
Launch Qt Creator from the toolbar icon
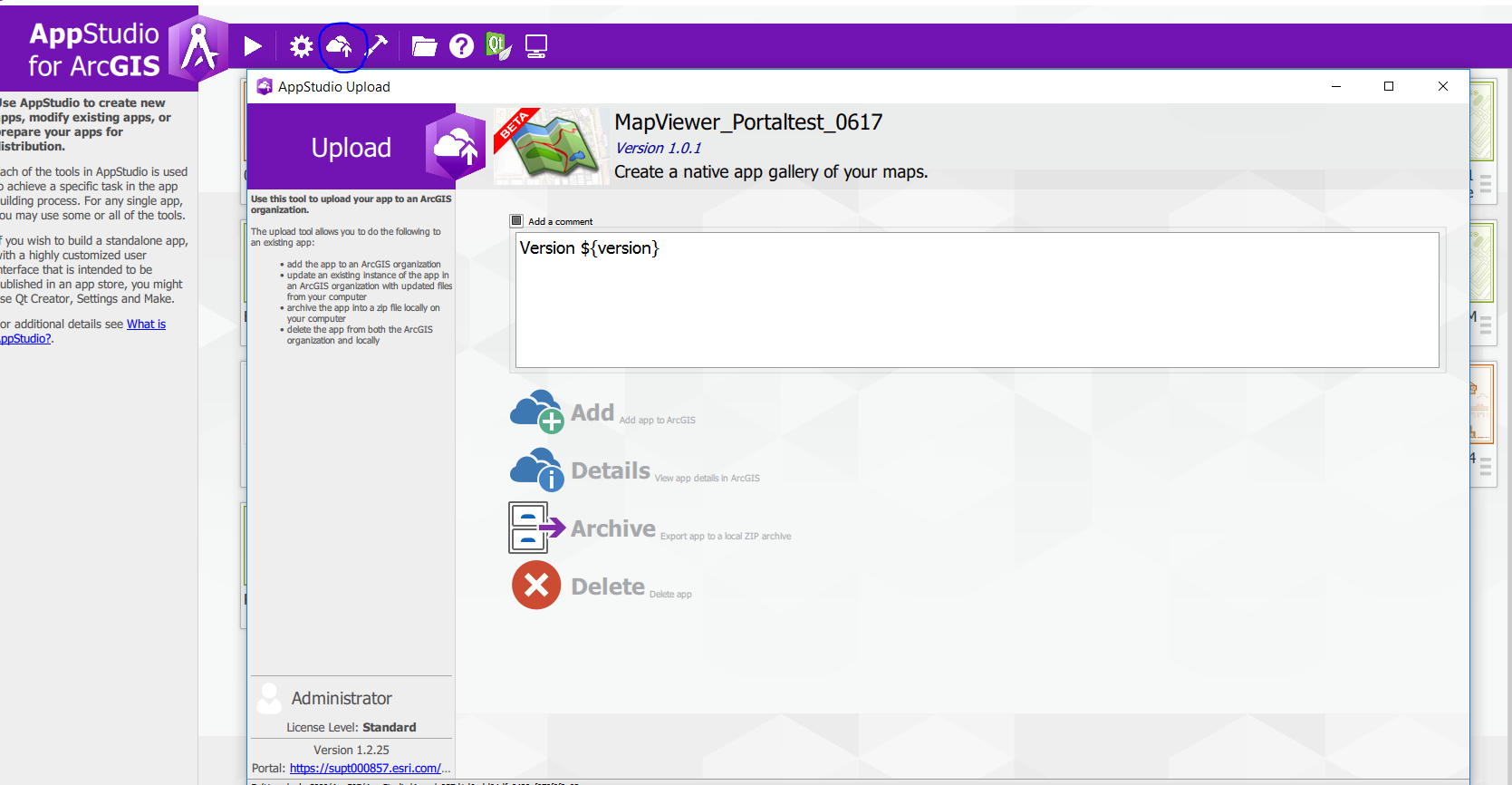pyautogui.click(x=498, y=46)
